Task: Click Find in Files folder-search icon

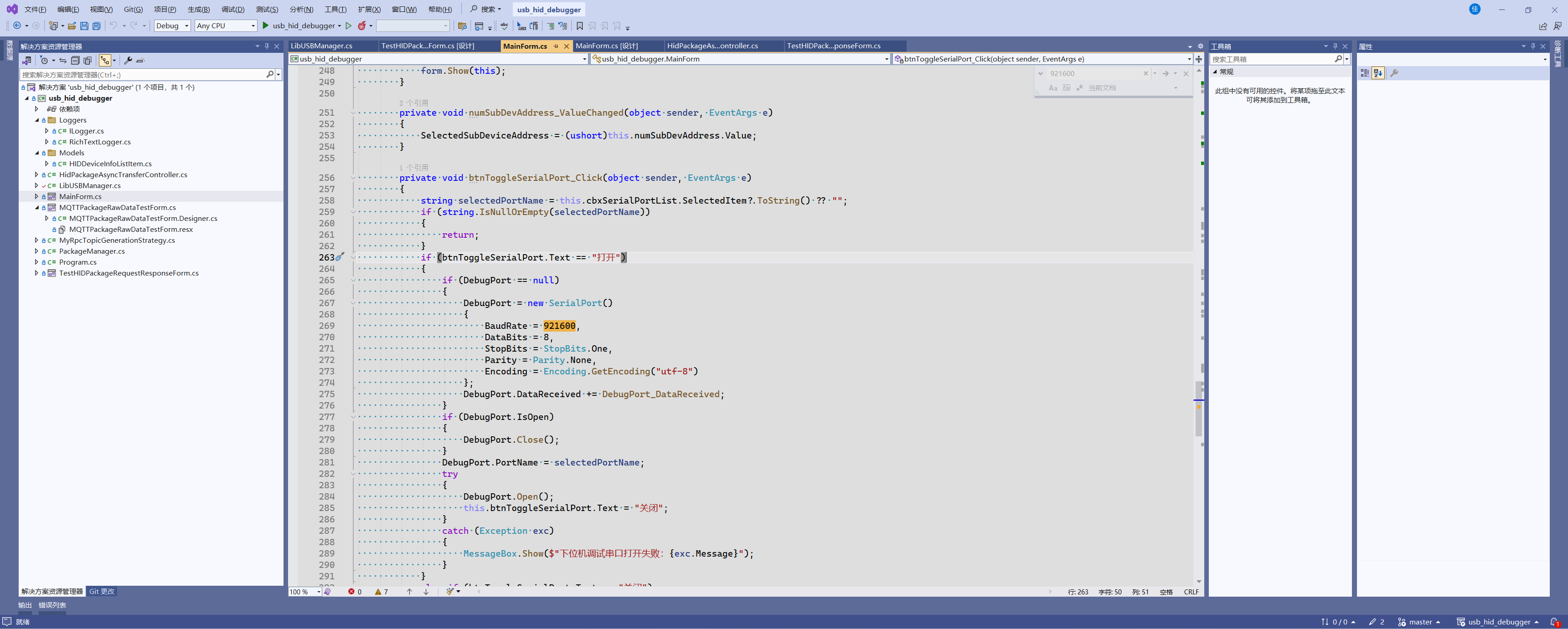Action: (462, 26)
